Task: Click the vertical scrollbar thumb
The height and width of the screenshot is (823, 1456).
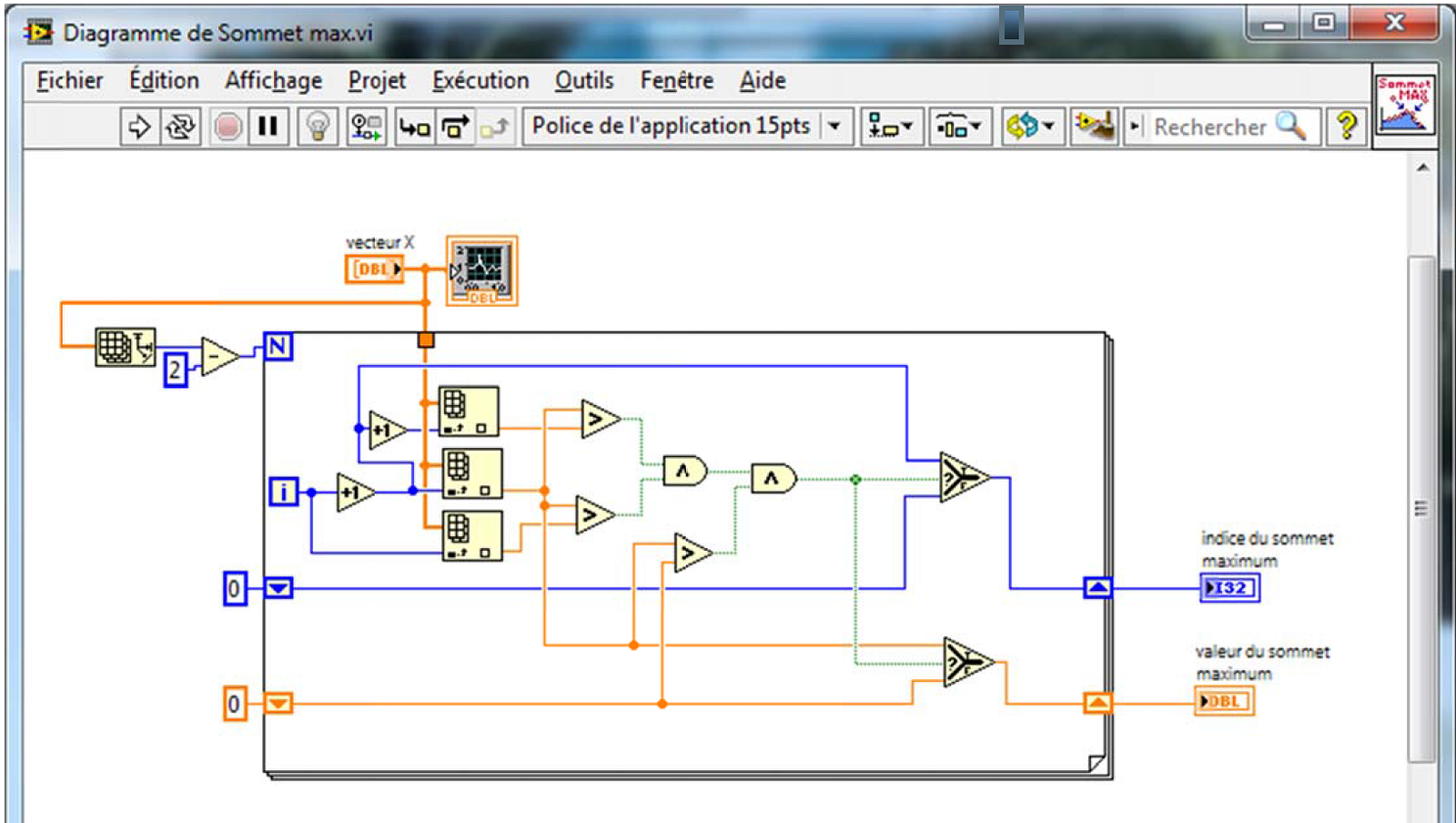Action: click(1421, 510)
